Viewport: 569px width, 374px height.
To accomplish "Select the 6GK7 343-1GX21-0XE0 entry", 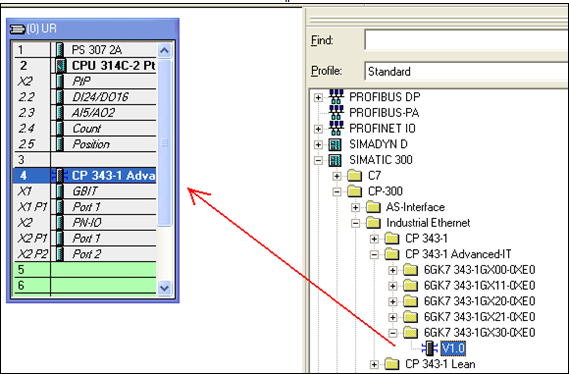I will pos(479,317).
